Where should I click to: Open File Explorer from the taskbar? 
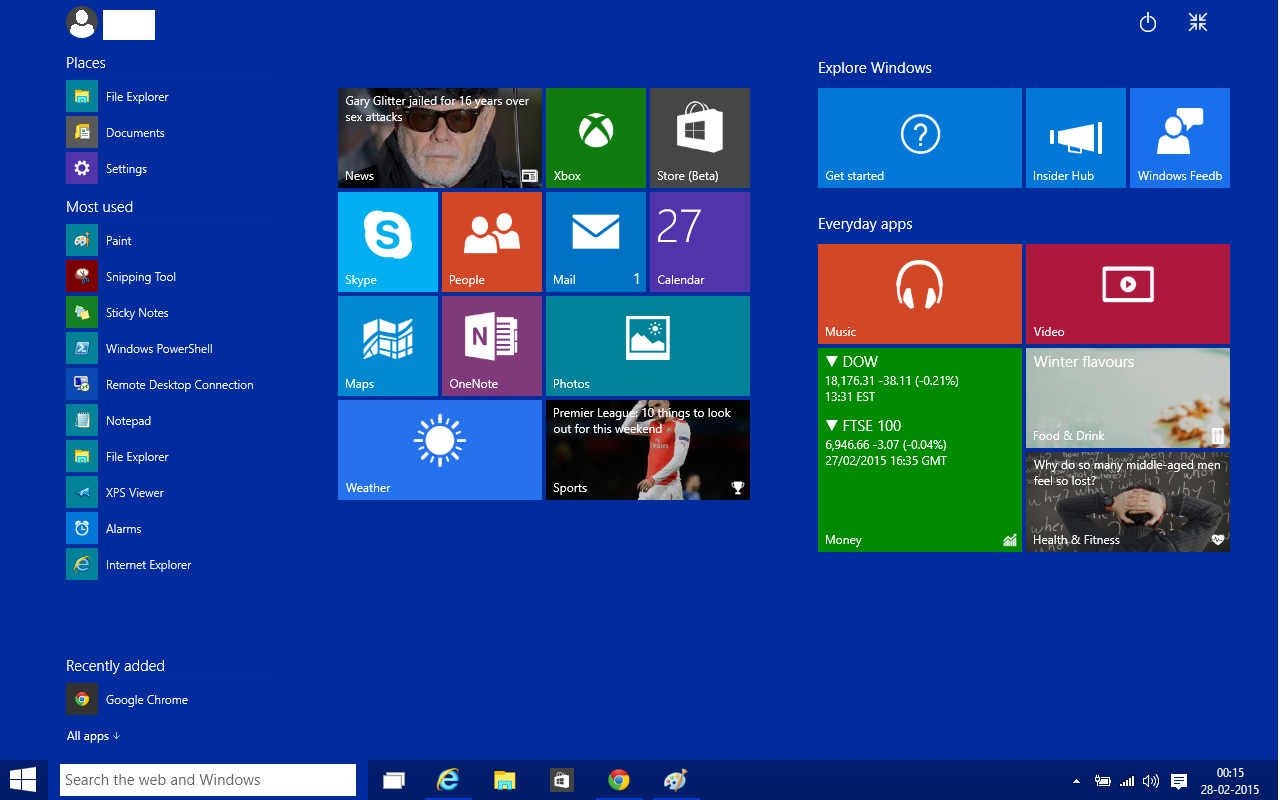click(505, 780)
